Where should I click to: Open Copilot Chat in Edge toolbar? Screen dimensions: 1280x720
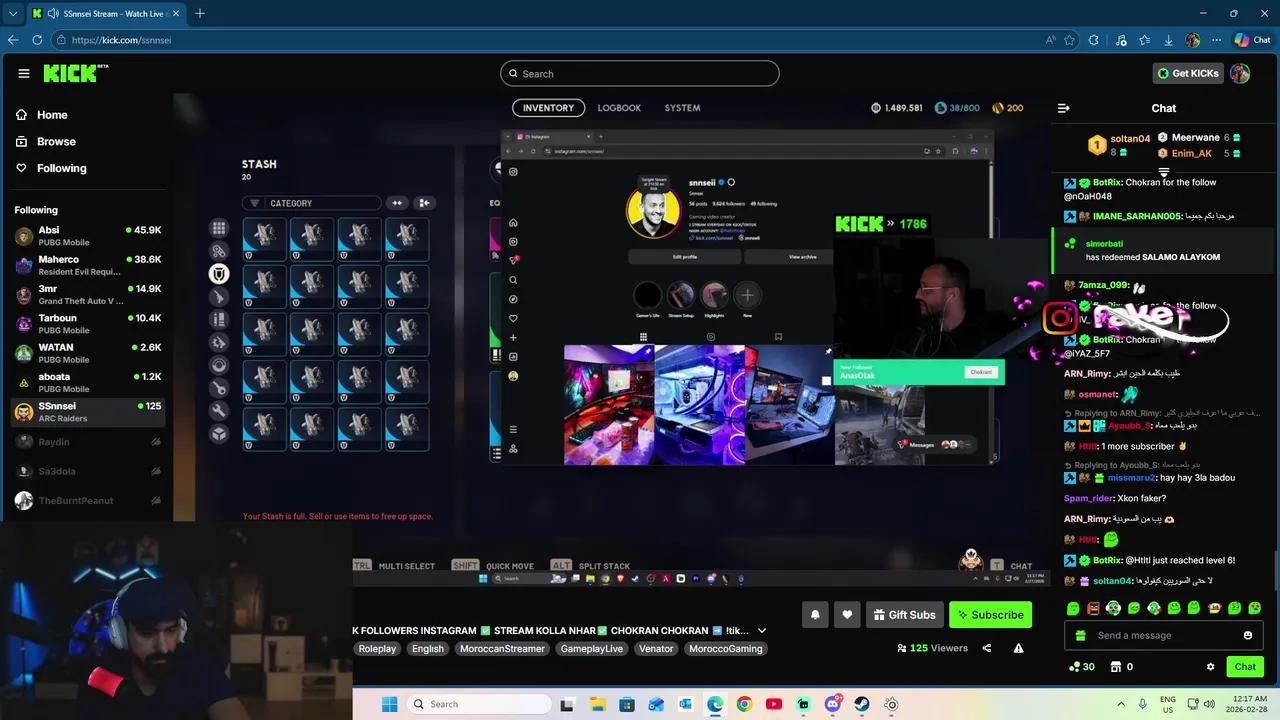[1252, 40]
